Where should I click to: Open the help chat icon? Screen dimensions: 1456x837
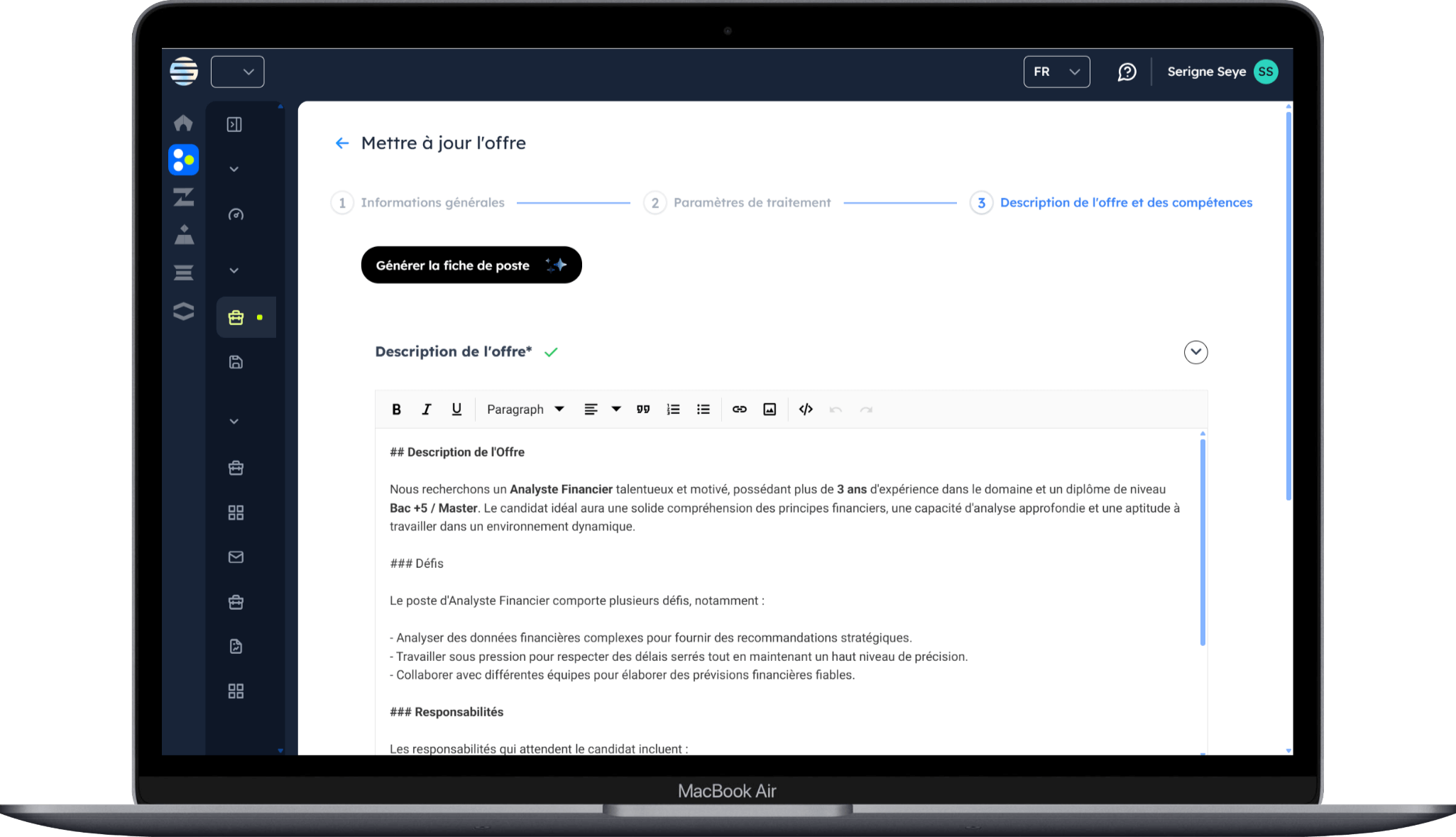point(1127,72)
